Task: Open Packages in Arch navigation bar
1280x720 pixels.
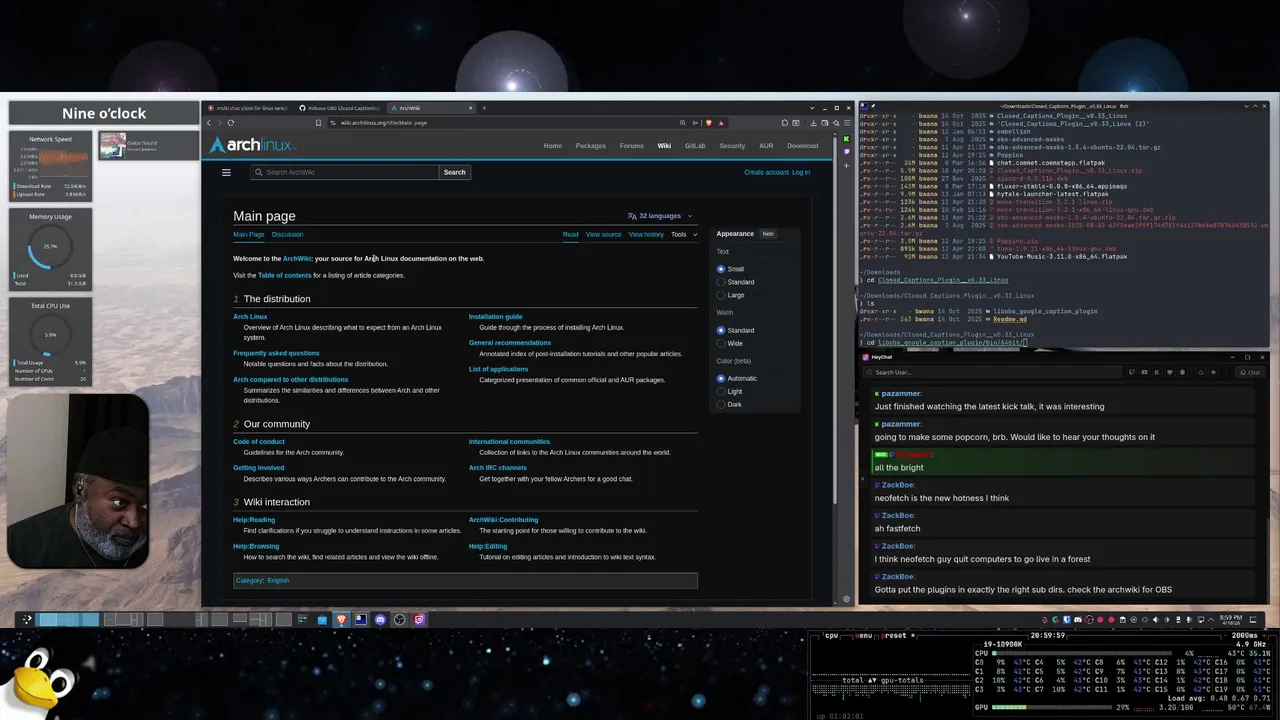Action: pos(590,146)
